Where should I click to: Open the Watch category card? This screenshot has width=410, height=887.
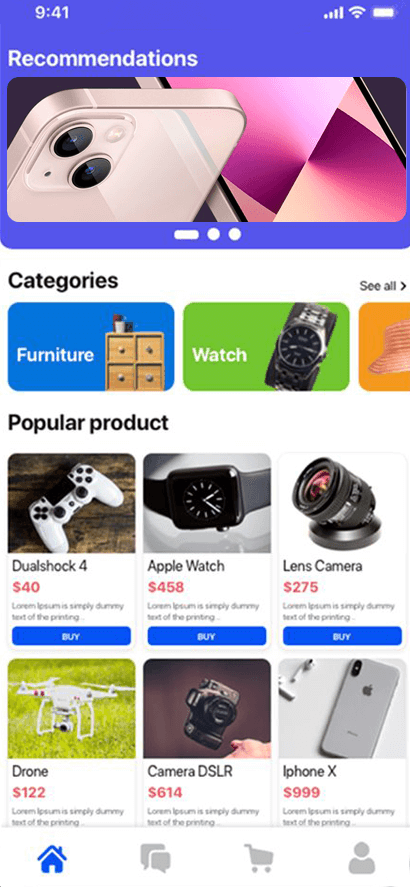[266, 346]
